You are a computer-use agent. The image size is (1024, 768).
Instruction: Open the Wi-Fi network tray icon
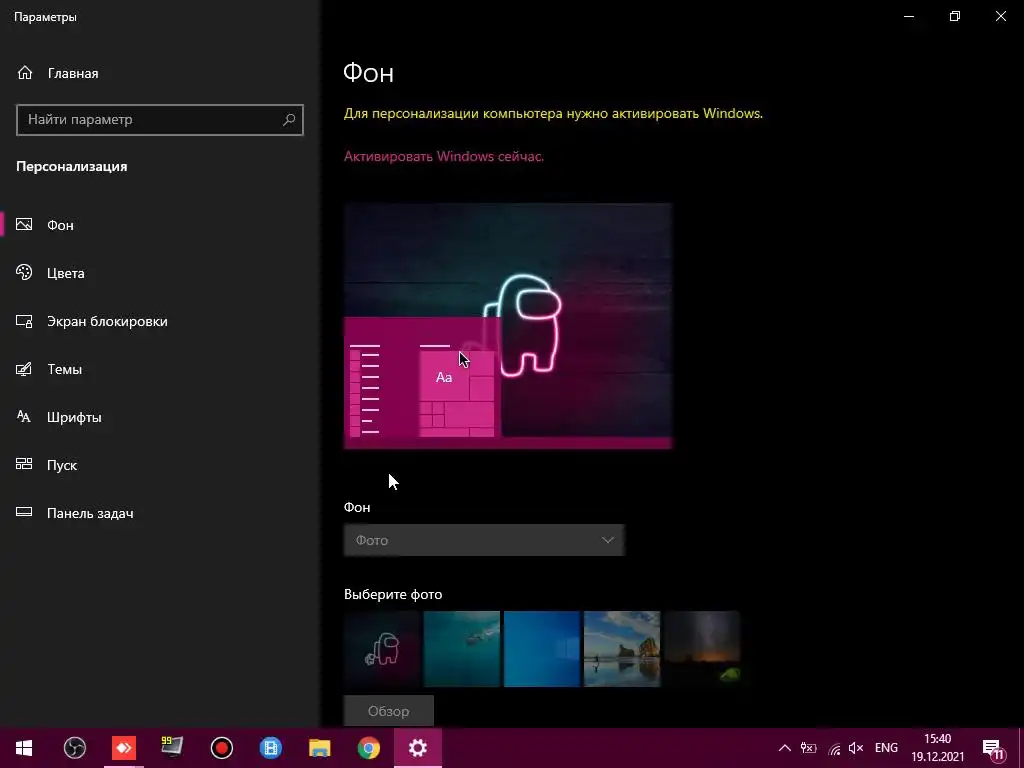834,748
